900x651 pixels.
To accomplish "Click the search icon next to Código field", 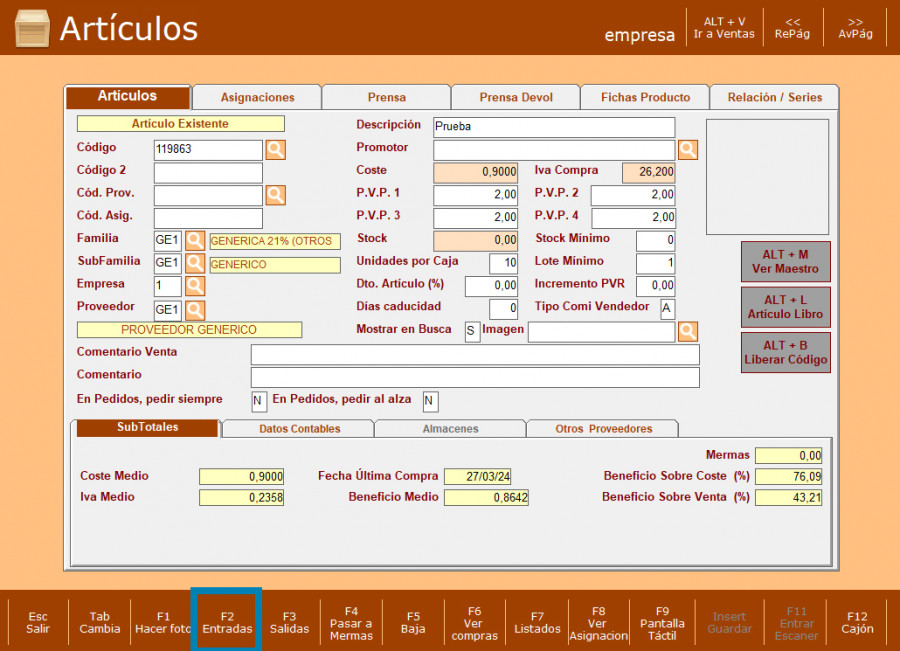I will click(x=275, y=150).
